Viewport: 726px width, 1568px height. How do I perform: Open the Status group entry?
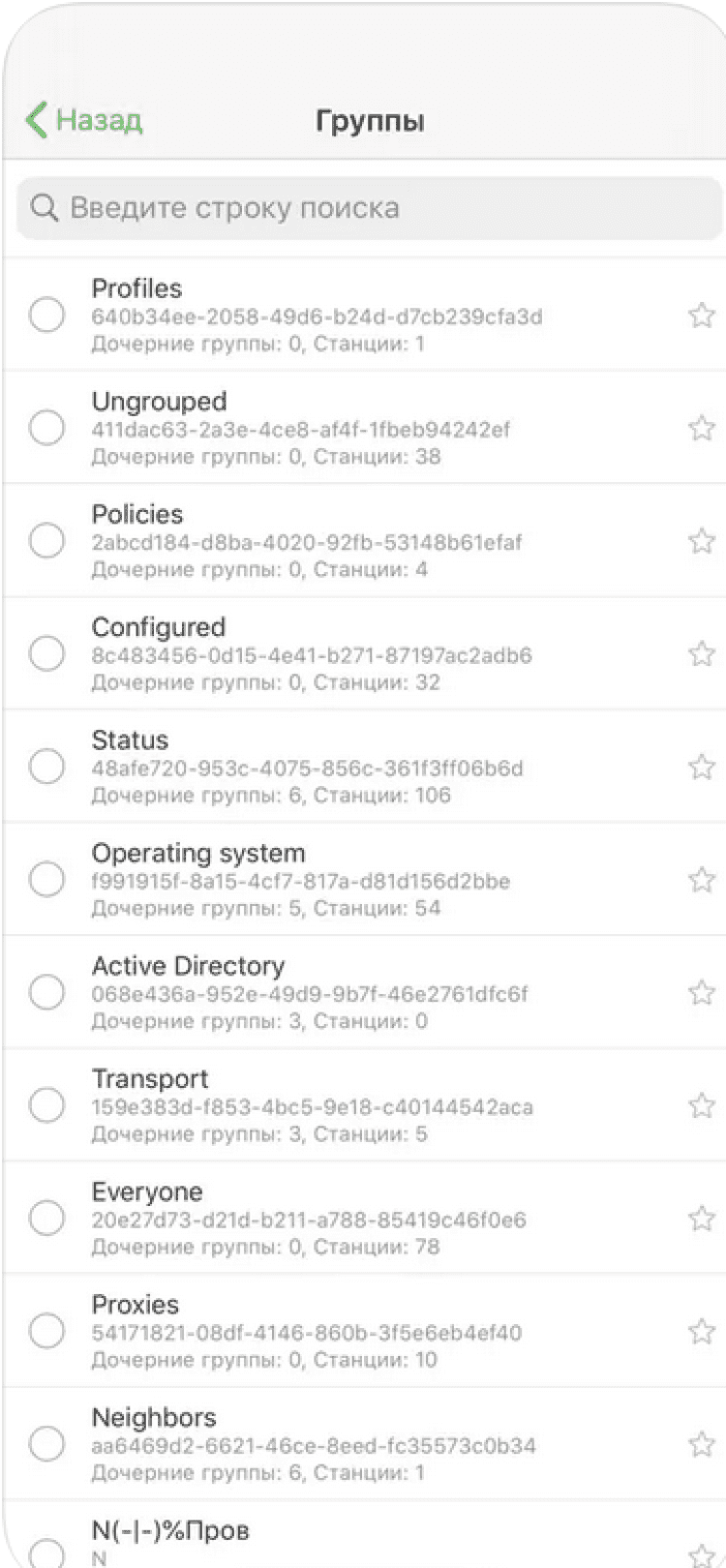pos(368,767)
